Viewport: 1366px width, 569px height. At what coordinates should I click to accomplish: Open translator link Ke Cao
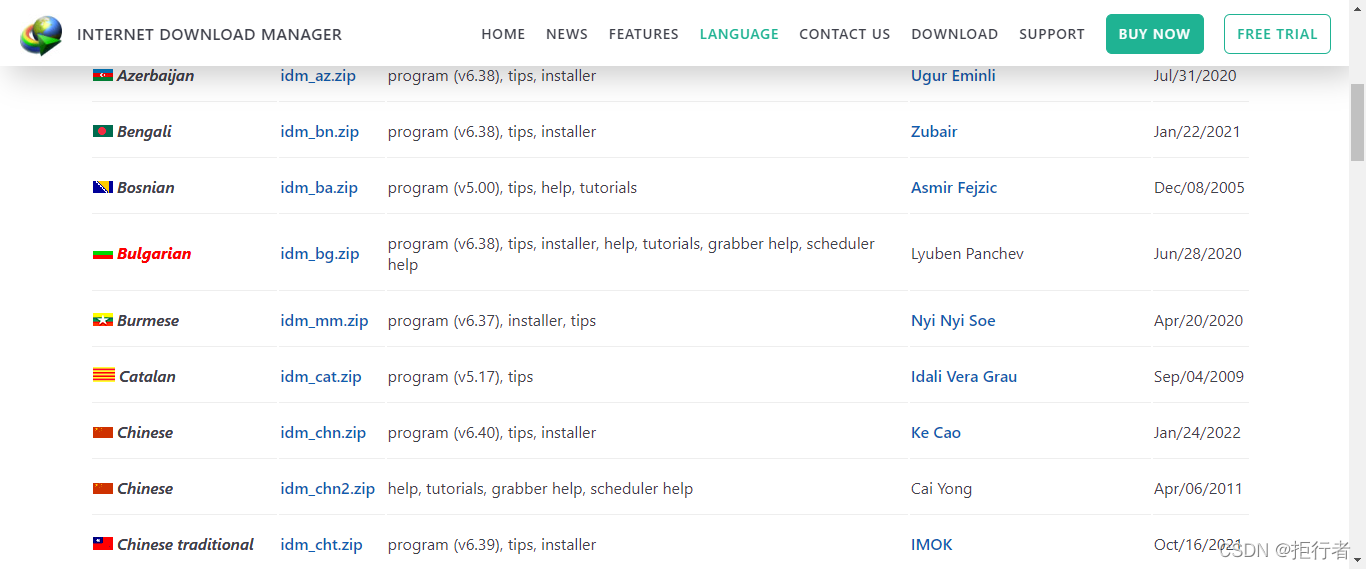pyautogui.click(x=936, y=433)
